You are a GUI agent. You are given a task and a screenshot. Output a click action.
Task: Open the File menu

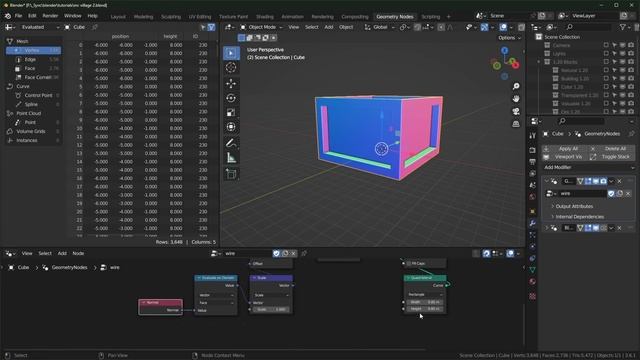pos(18,16)
